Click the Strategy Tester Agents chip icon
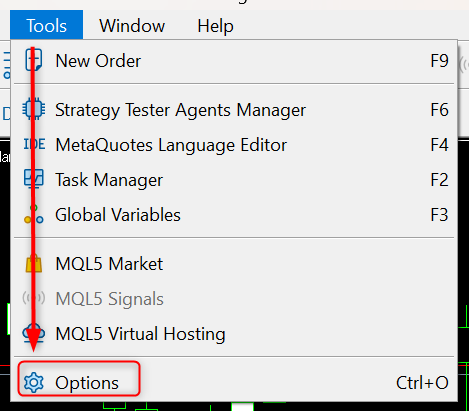469x411 pixels. [34, 109]
